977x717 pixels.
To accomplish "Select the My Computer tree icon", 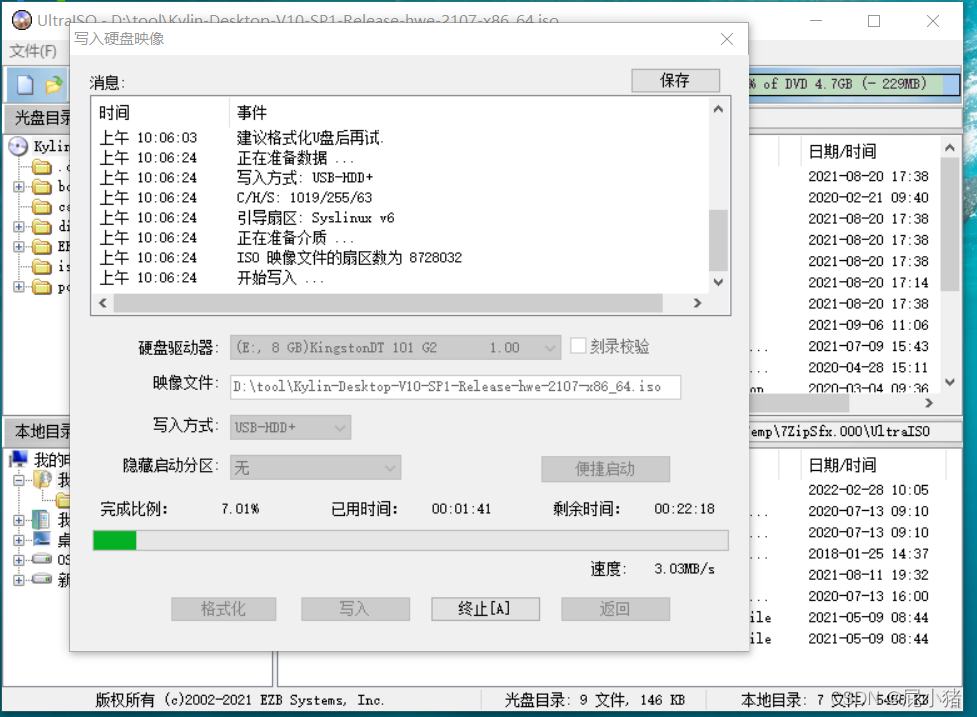I will point(19,459).
